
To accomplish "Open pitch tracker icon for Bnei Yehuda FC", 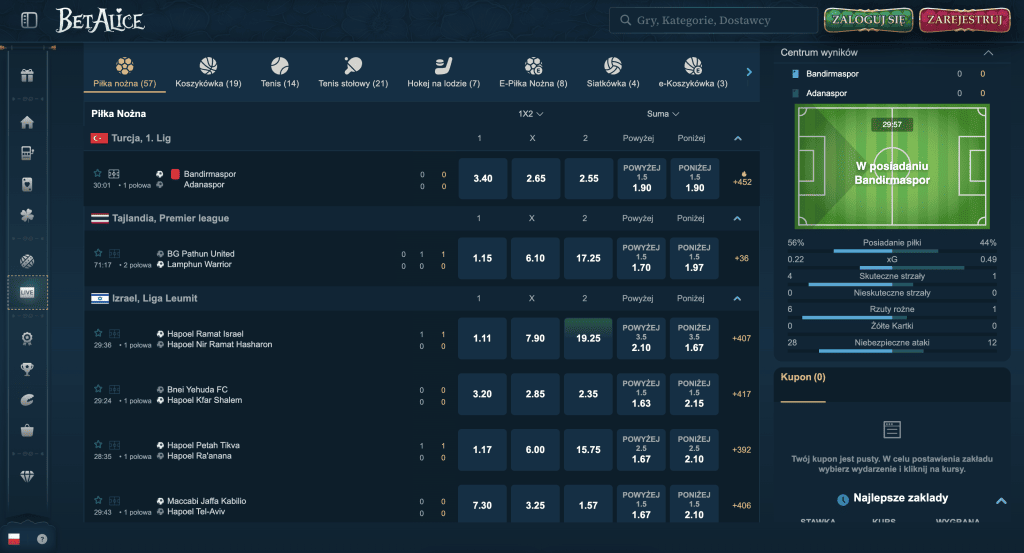I will point(114,389).
